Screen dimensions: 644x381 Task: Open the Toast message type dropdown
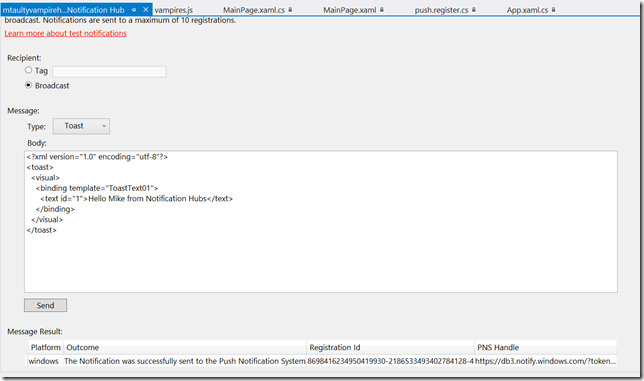tap(81, 126)
